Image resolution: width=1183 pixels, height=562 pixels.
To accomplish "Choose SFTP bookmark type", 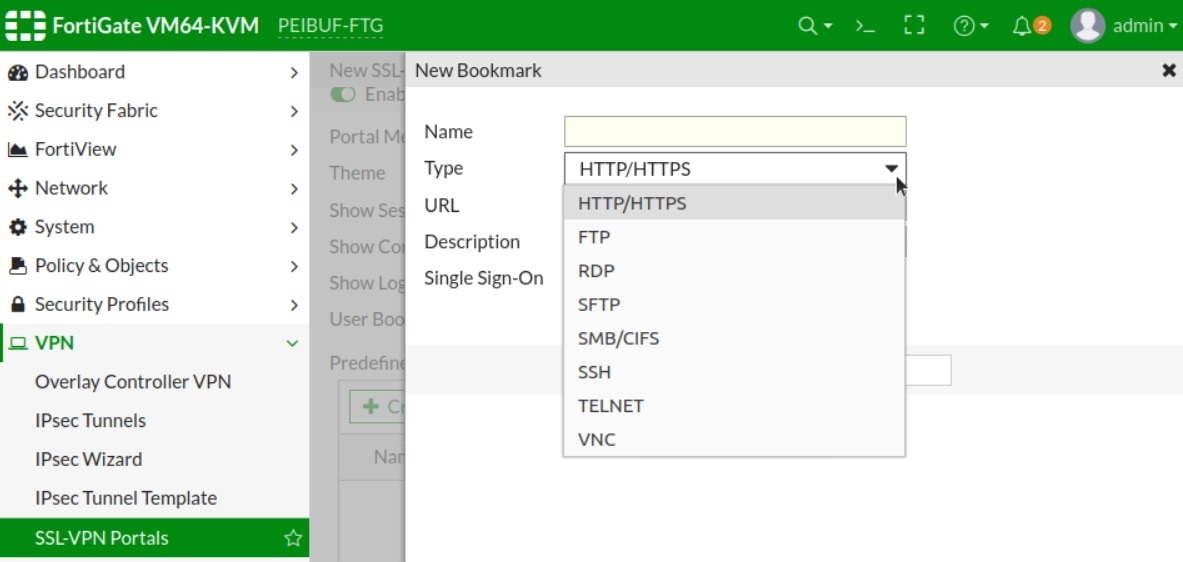I will click(x=734, y=305).
